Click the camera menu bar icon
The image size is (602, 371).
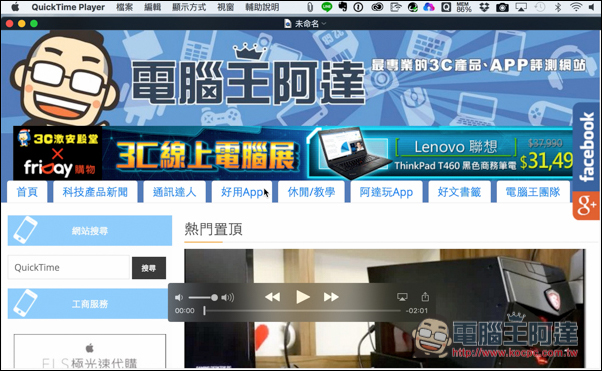click(502, 7)
